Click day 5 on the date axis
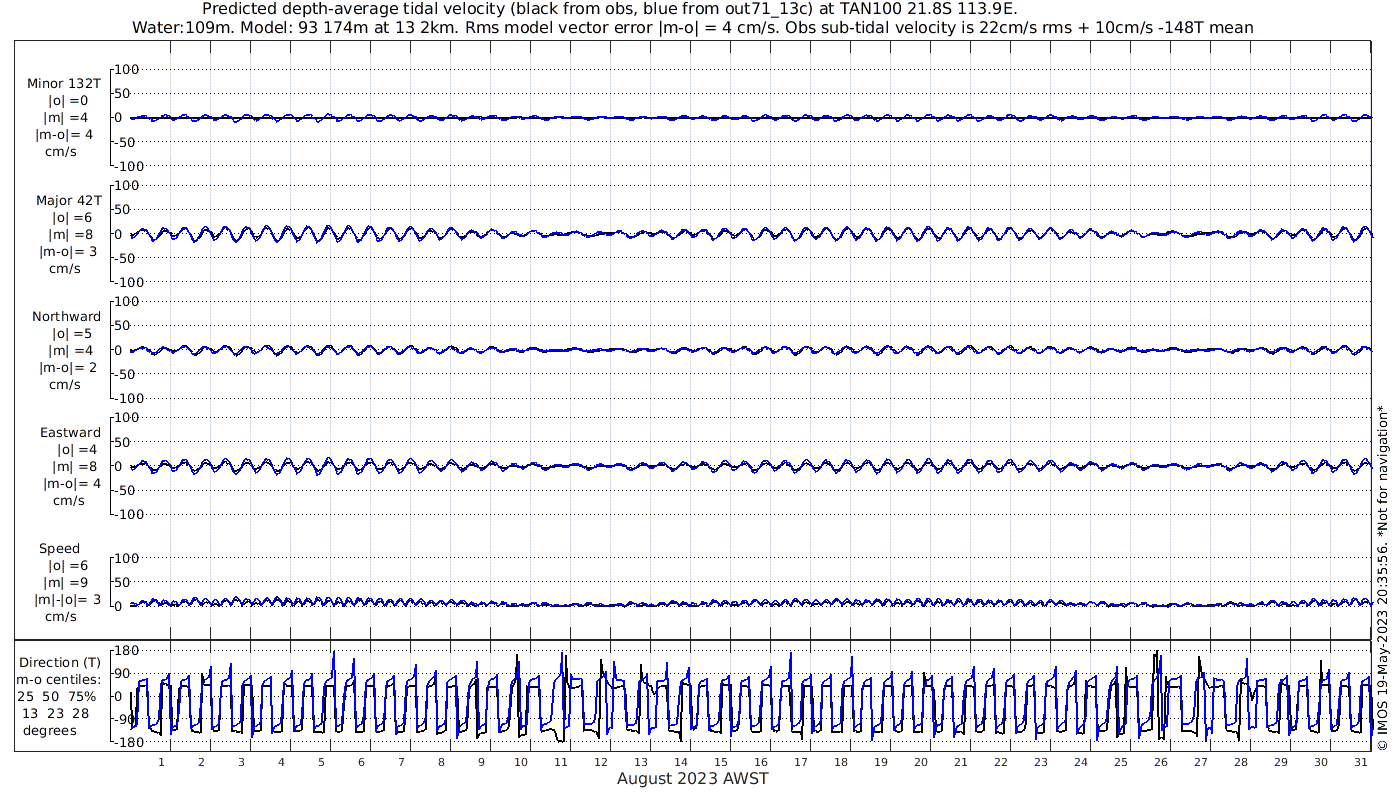Screen dimensions: 1400x800 (x=321, y=762)
